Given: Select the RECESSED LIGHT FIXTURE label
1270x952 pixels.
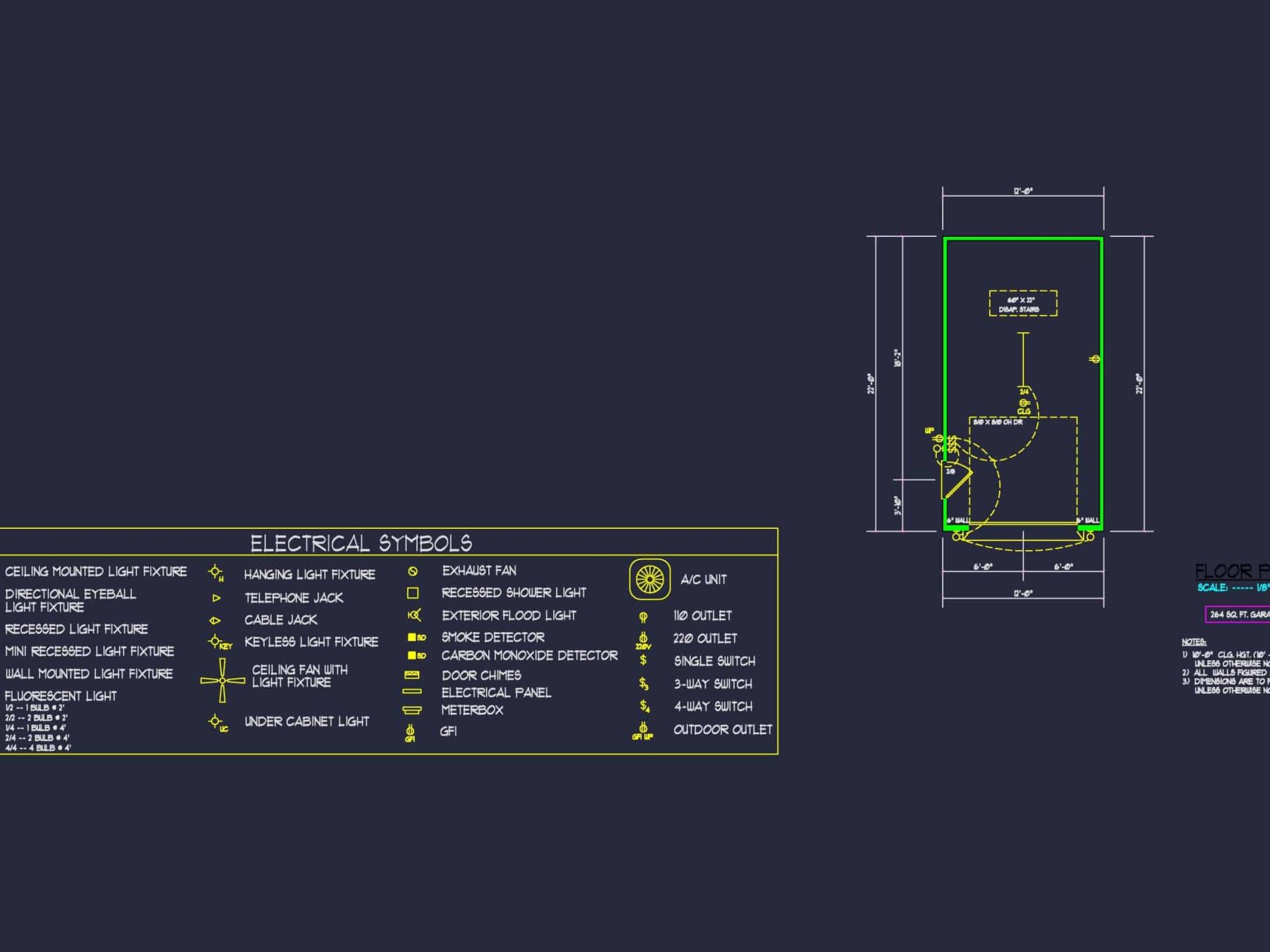Looking at the screenshot, I should 76,629.
